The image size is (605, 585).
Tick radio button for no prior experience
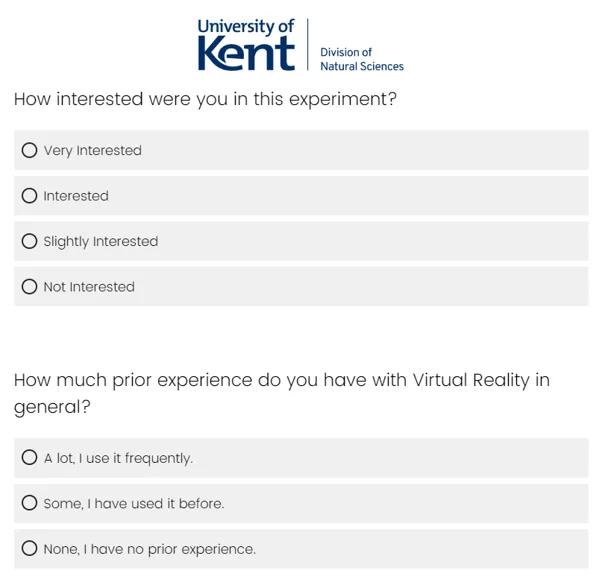click(30, 549)
